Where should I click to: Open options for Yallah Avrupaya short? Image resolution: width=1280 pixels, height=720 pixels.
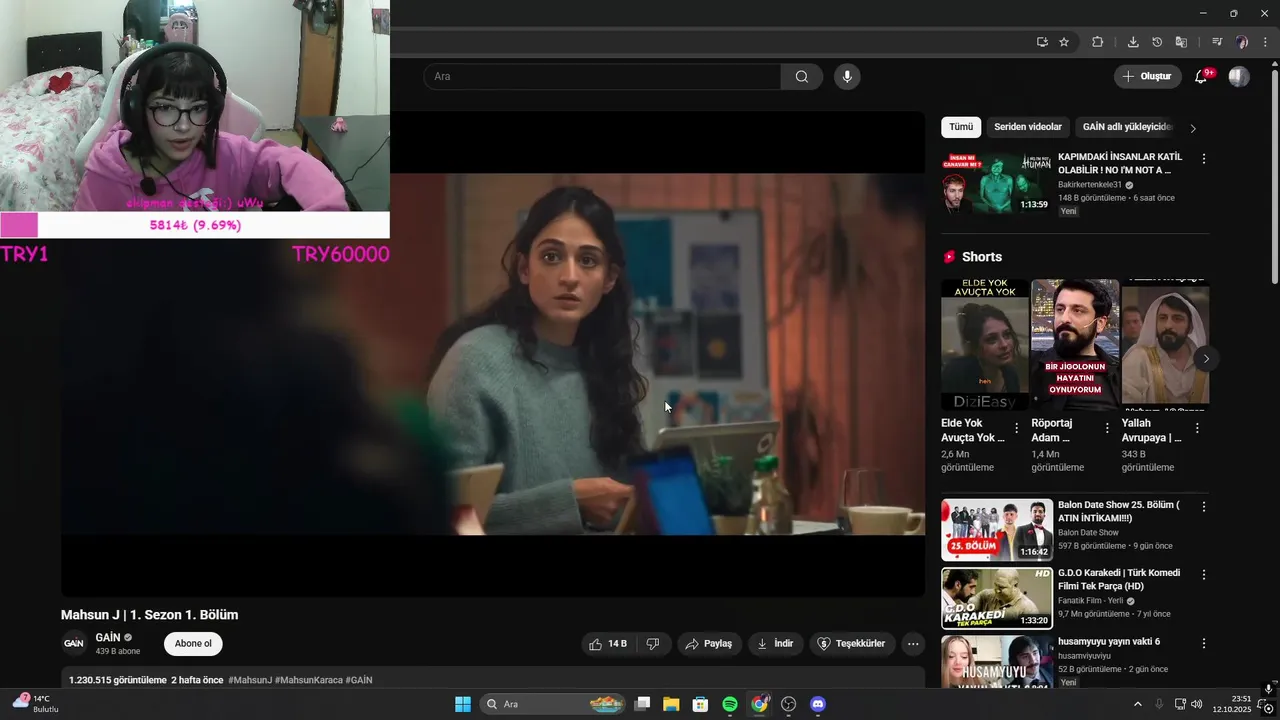pos(1197,428)
